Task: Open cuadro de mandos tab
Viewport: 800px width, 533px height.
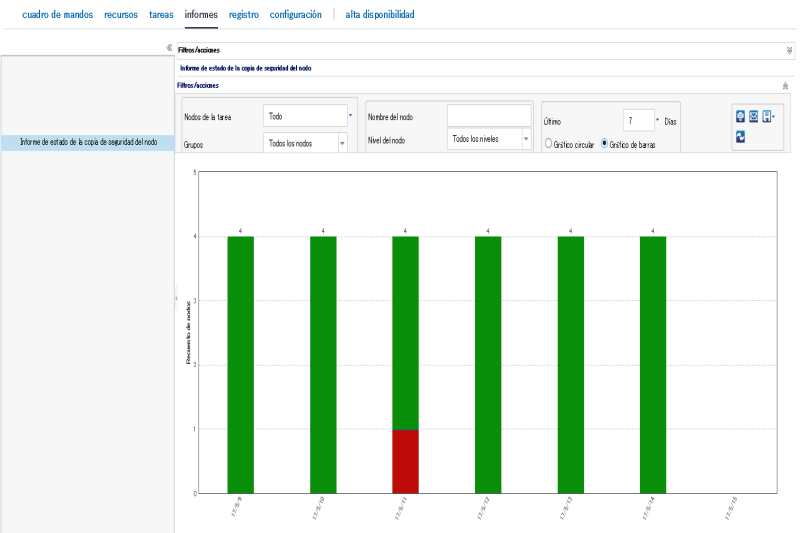Action: (x=58, y=15)
